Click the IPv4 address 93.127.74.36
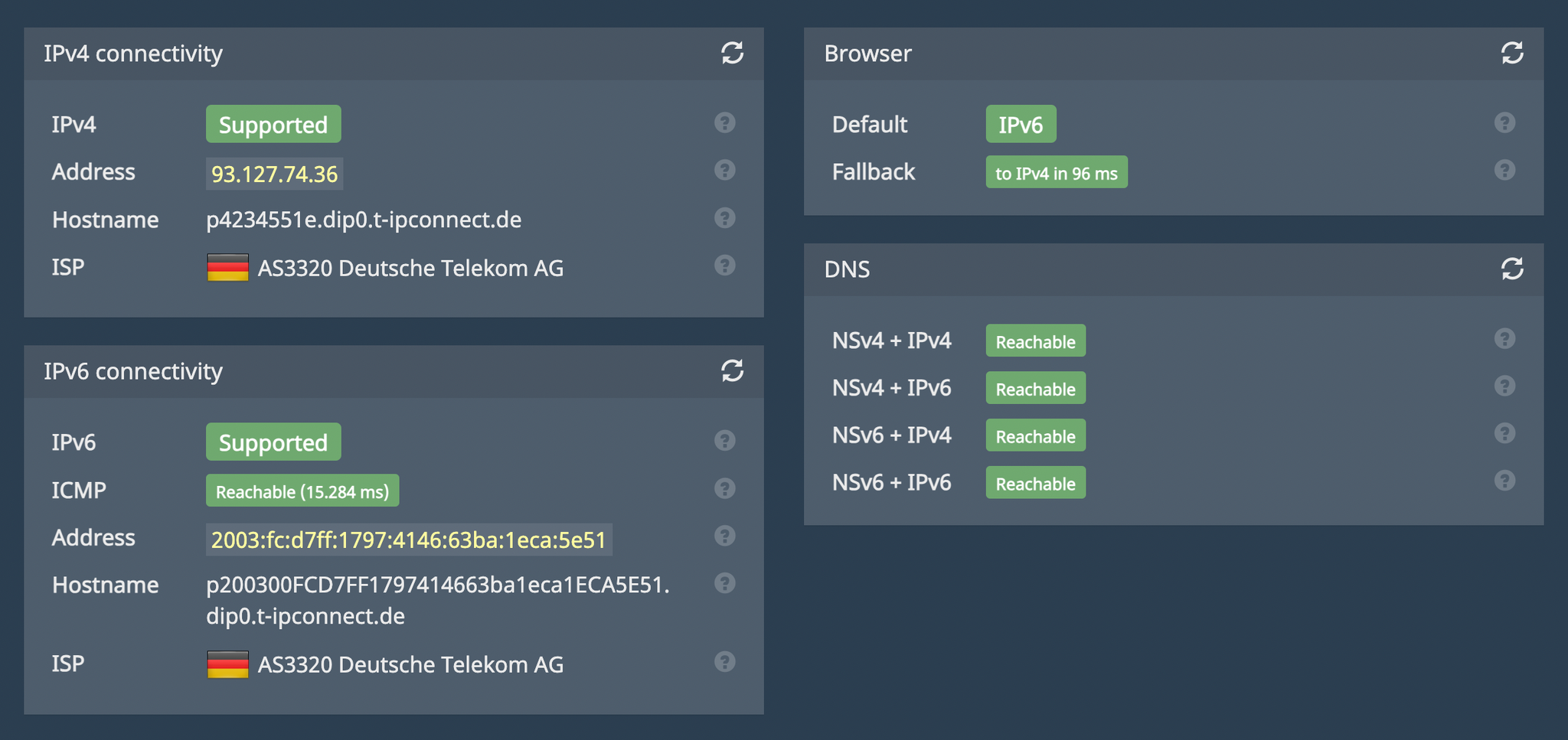Viewport: 1568px width, 740px height. [x=274, y=174]
